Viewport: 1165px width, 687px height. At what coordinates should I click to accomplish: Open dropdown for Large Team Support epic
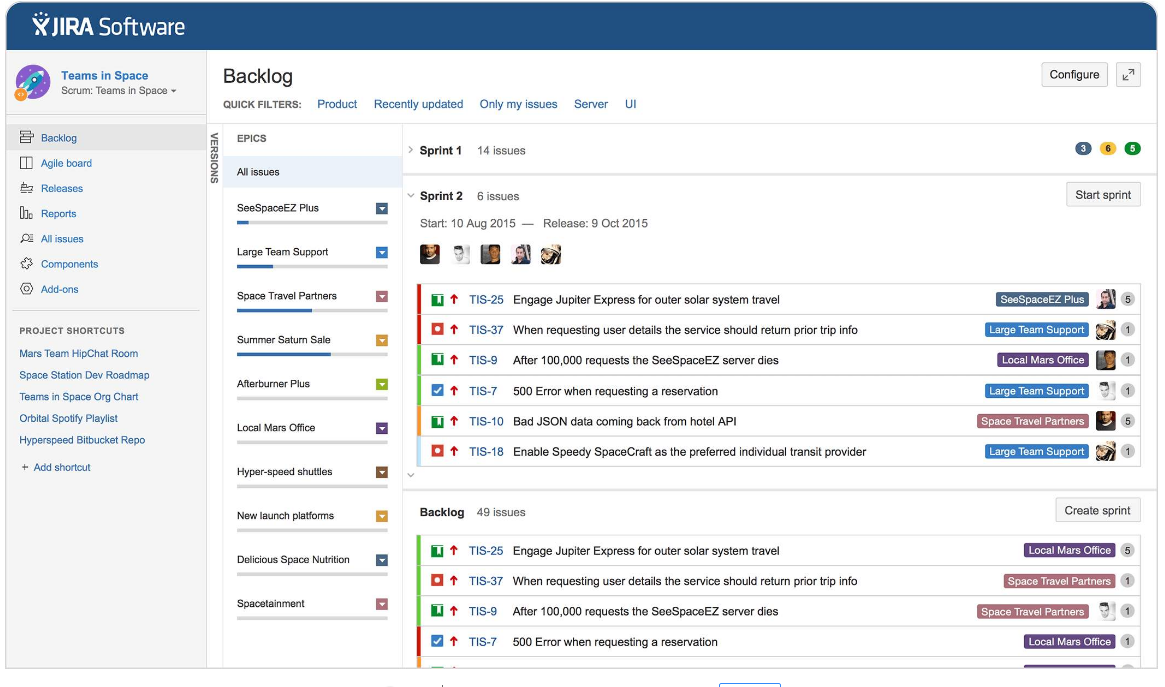pyautogui.click(x=382, y=253)
